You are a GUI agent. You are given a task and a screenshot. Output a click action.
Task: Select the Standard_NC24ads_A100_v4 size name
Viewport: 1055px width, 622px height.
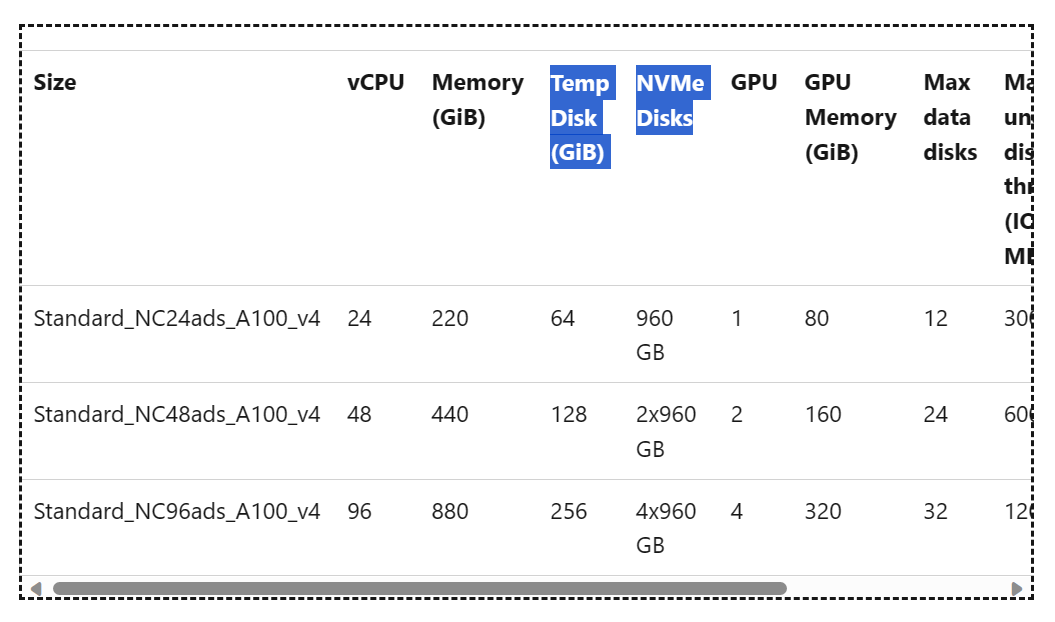tap(176, 318)
